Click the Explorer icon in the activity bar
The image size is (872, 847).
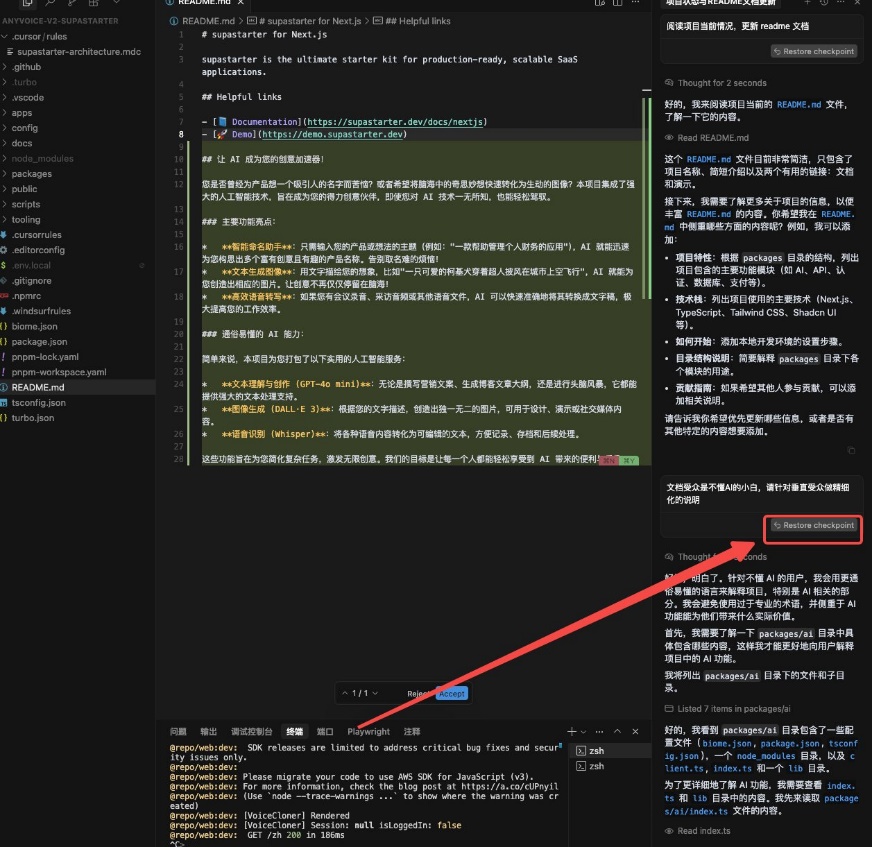pos(28,4)
